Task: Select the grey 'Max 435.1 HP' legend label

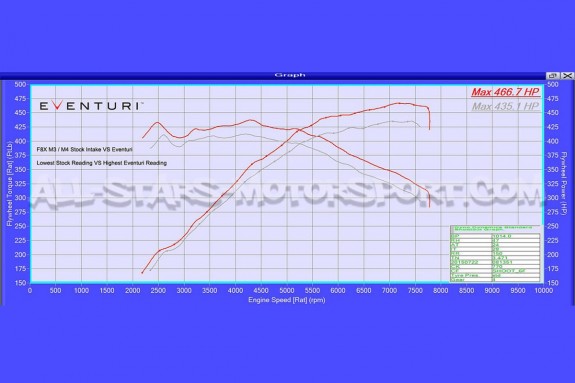Action: [x=505, y=106]
